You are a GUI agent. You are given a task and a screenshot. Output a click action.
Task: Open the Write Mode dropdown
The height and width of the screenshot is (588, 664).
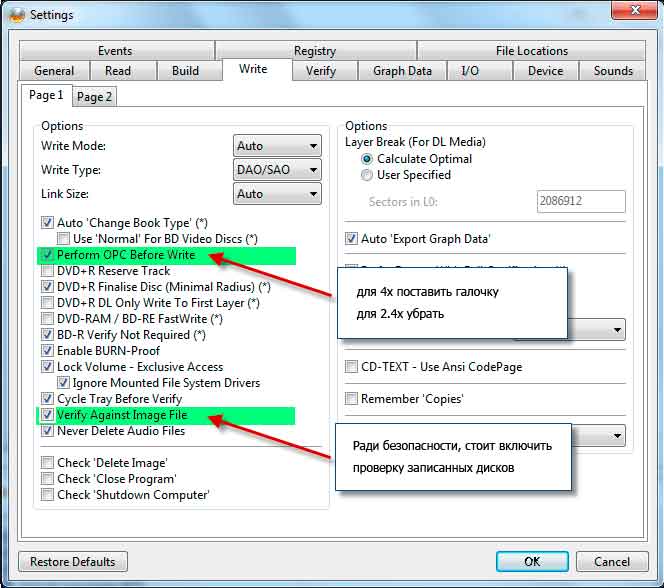point(277,146)
